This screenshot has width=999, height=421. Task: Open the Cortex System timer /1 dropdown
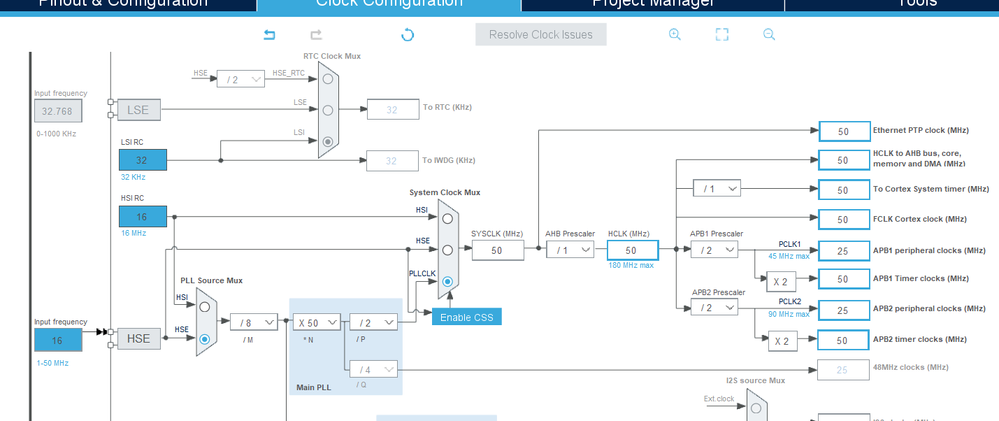[717, 189]
